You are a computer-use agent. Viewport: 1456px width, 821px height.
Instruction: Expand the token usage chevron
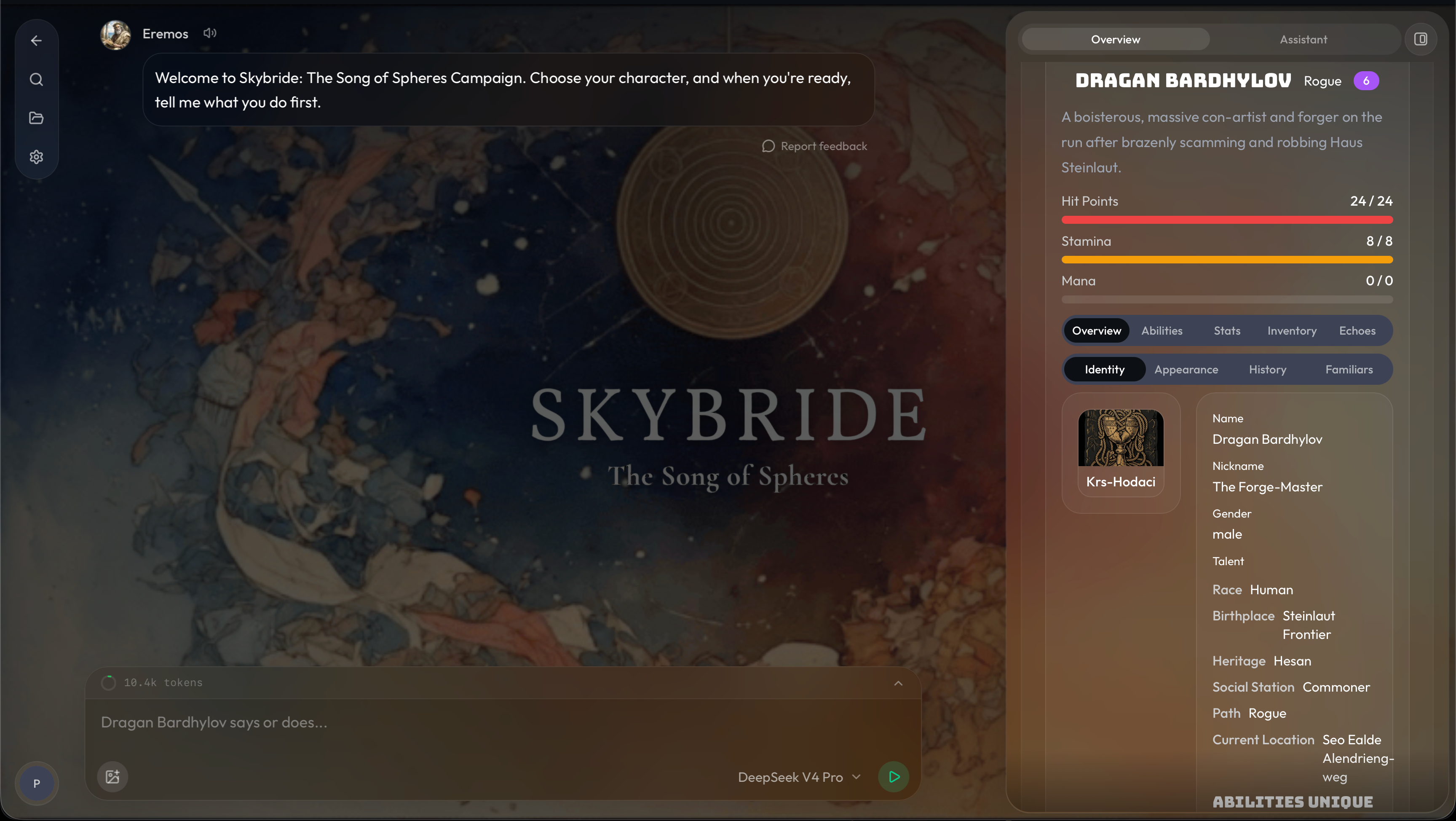coord(898,683)
